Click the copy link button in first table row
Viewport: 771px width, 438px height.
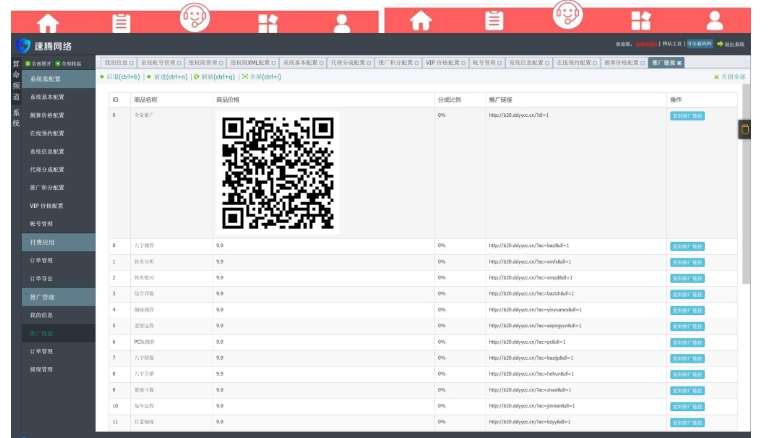tap(686, 116)
